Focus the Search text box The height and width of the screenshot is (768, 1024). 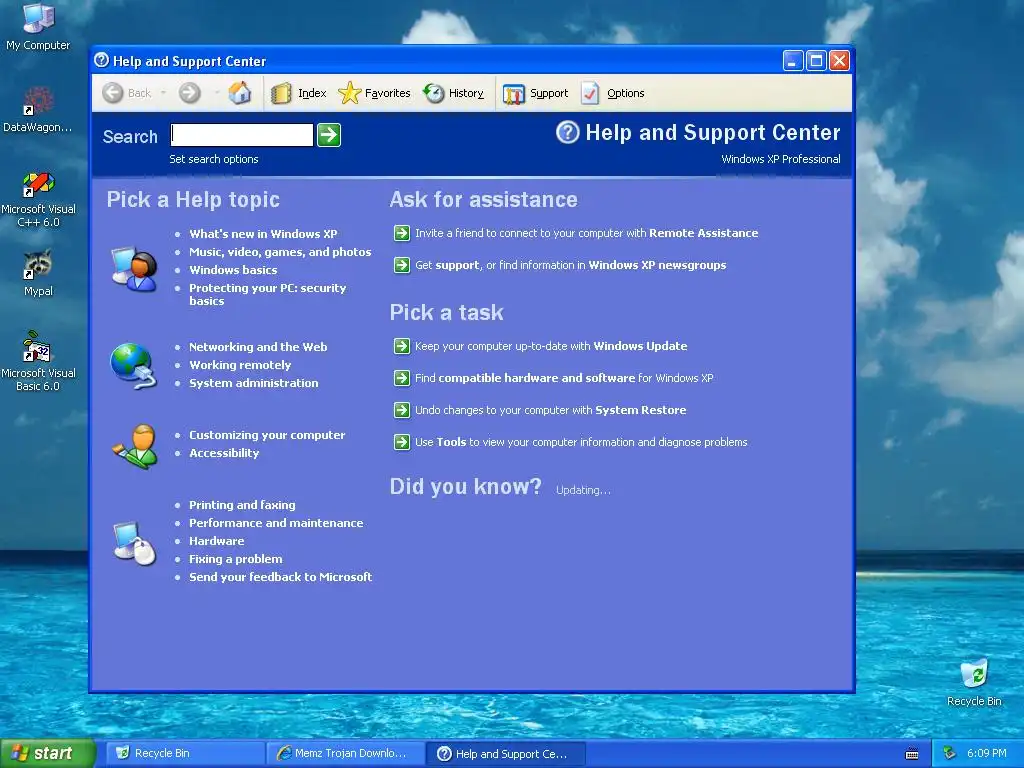point(242,135)
